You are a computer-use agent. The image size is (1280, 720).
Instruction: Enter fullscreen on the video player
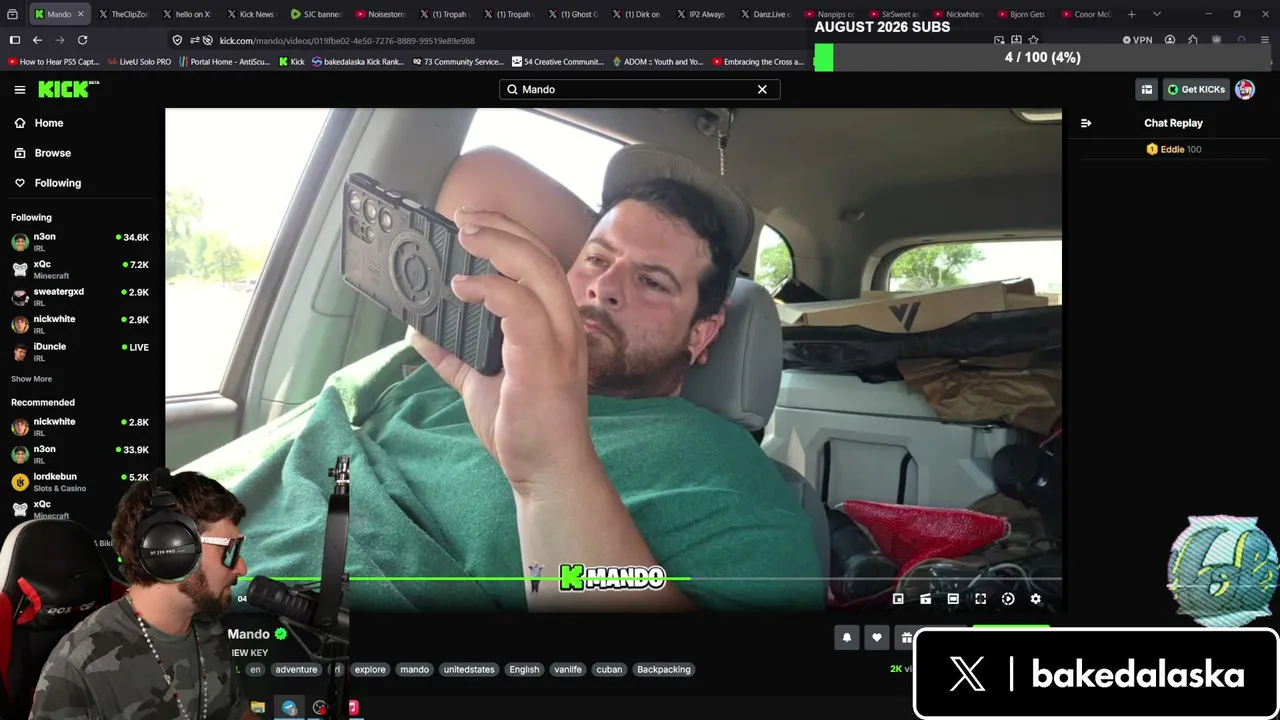click(x=981, y=599)
